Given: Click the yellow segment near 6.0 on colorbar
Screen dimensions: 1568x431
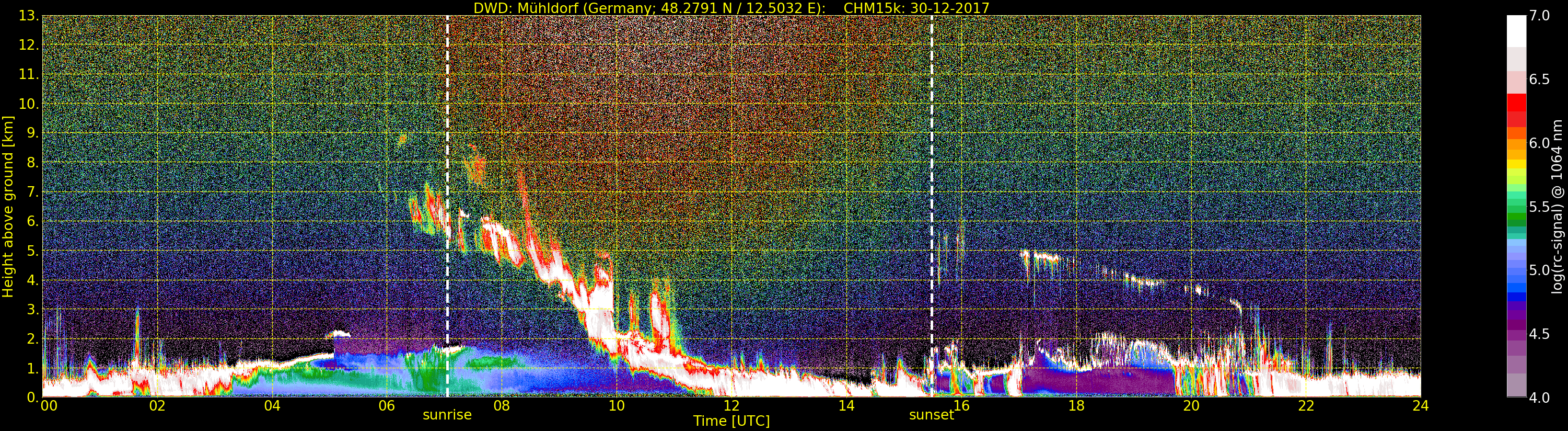Looking at the screenshot, I should [1516, 163].
